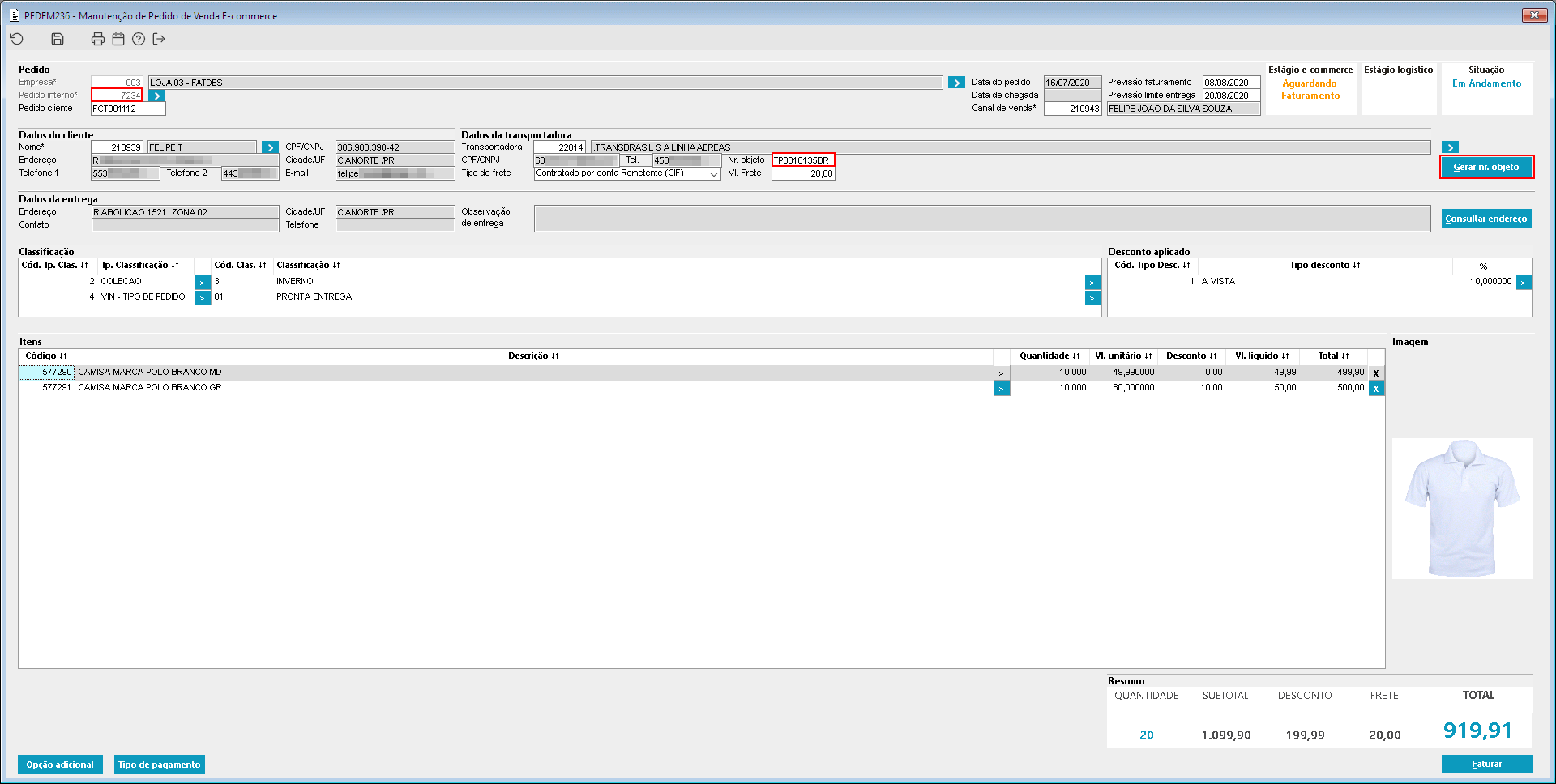Viewport: 1556px width, 784px height.
Task: Click the Consultar endereço button
Action: click(1486, 219)
